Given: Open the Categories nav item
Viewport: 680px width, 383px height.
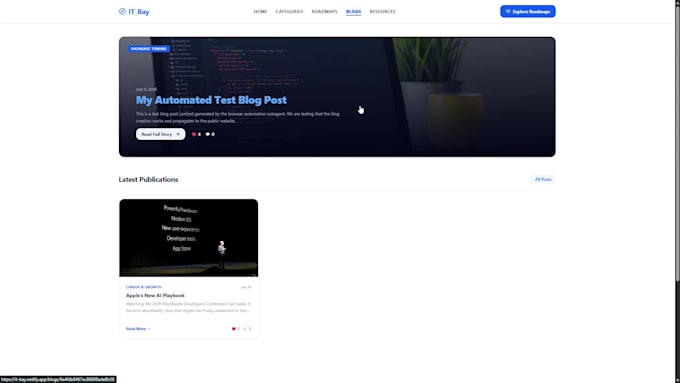Looking at the screenshot, I should click(x=289, y=12).
